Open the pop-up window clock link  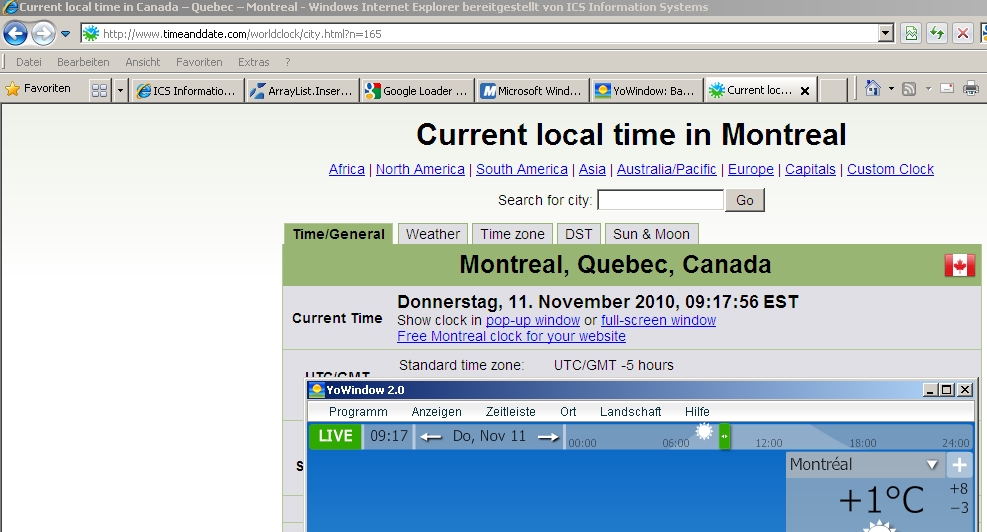tap(533, 320)
